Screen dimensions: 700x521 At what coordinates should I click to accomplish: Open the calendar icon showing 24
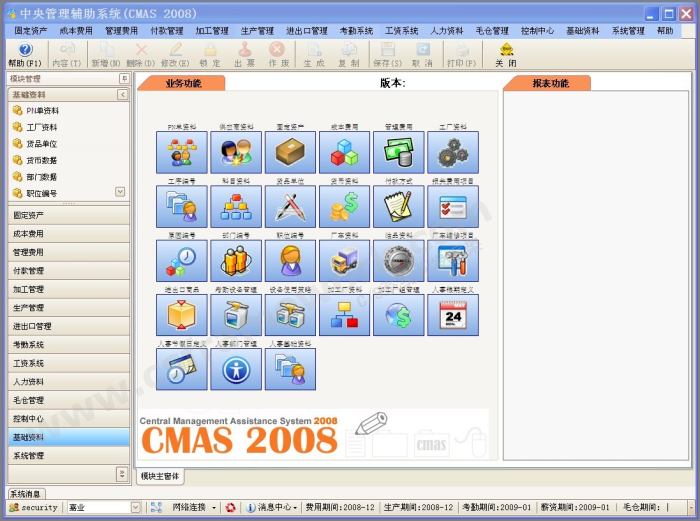[x=452, y=314]
